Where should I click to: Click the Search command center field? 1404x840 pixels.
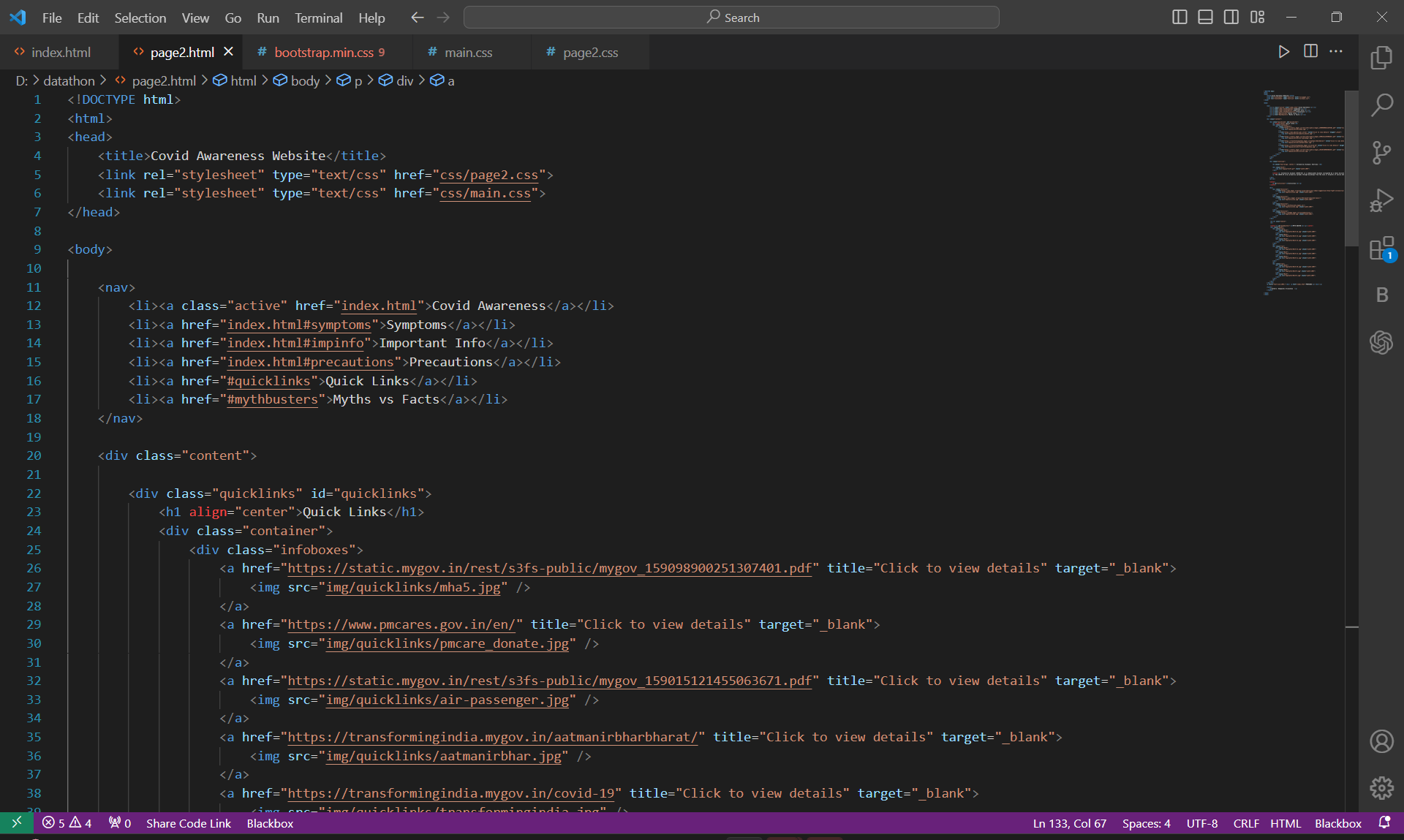coord(731,18)
